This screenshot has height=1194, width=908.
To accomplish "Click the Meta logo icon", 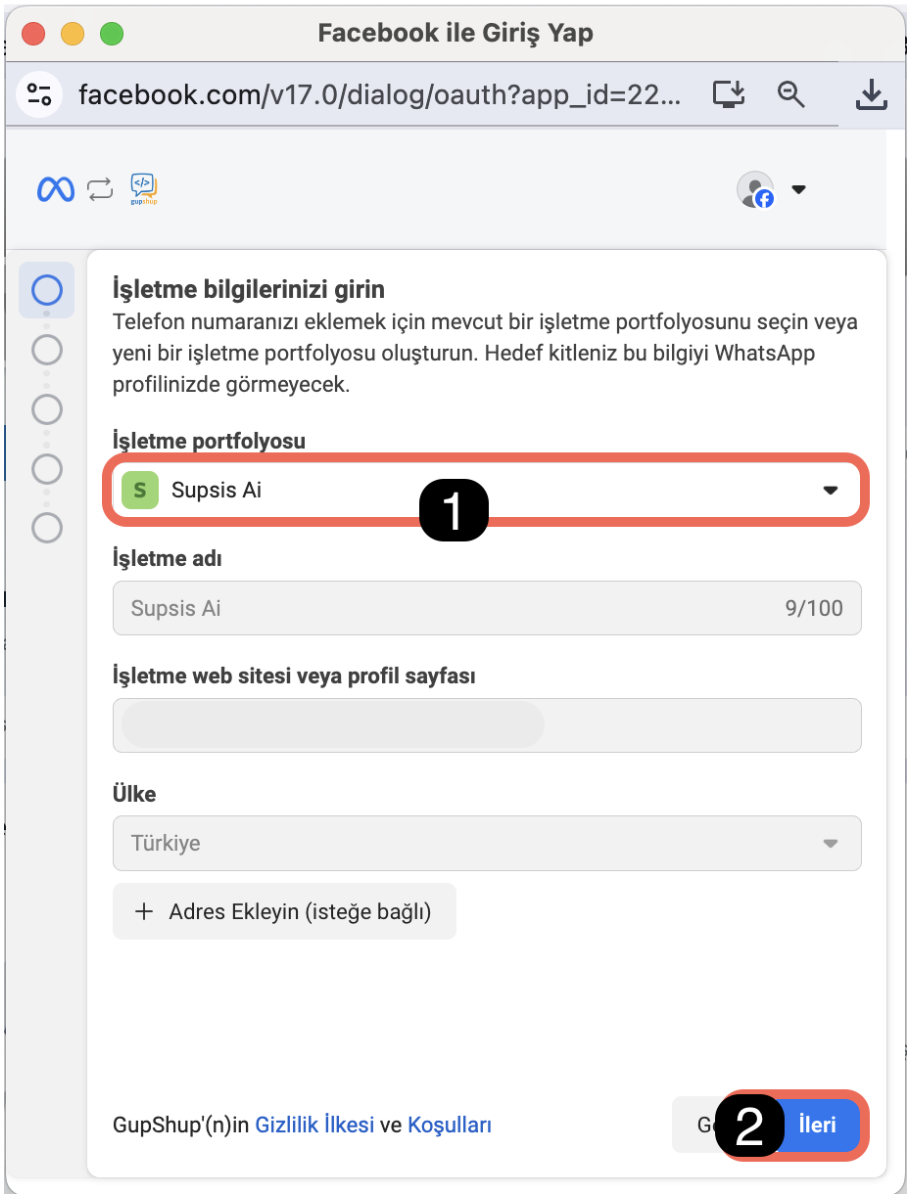I will pos(56,189).
